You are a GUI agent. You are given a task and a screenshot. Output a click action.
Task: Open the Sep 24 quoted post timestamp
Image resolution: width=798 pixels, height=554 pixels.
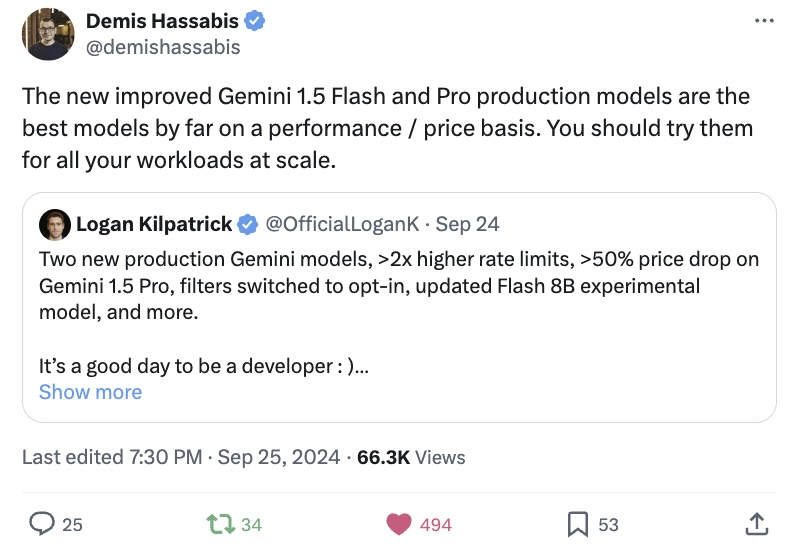pyautogui.click(x=467, y=224)
